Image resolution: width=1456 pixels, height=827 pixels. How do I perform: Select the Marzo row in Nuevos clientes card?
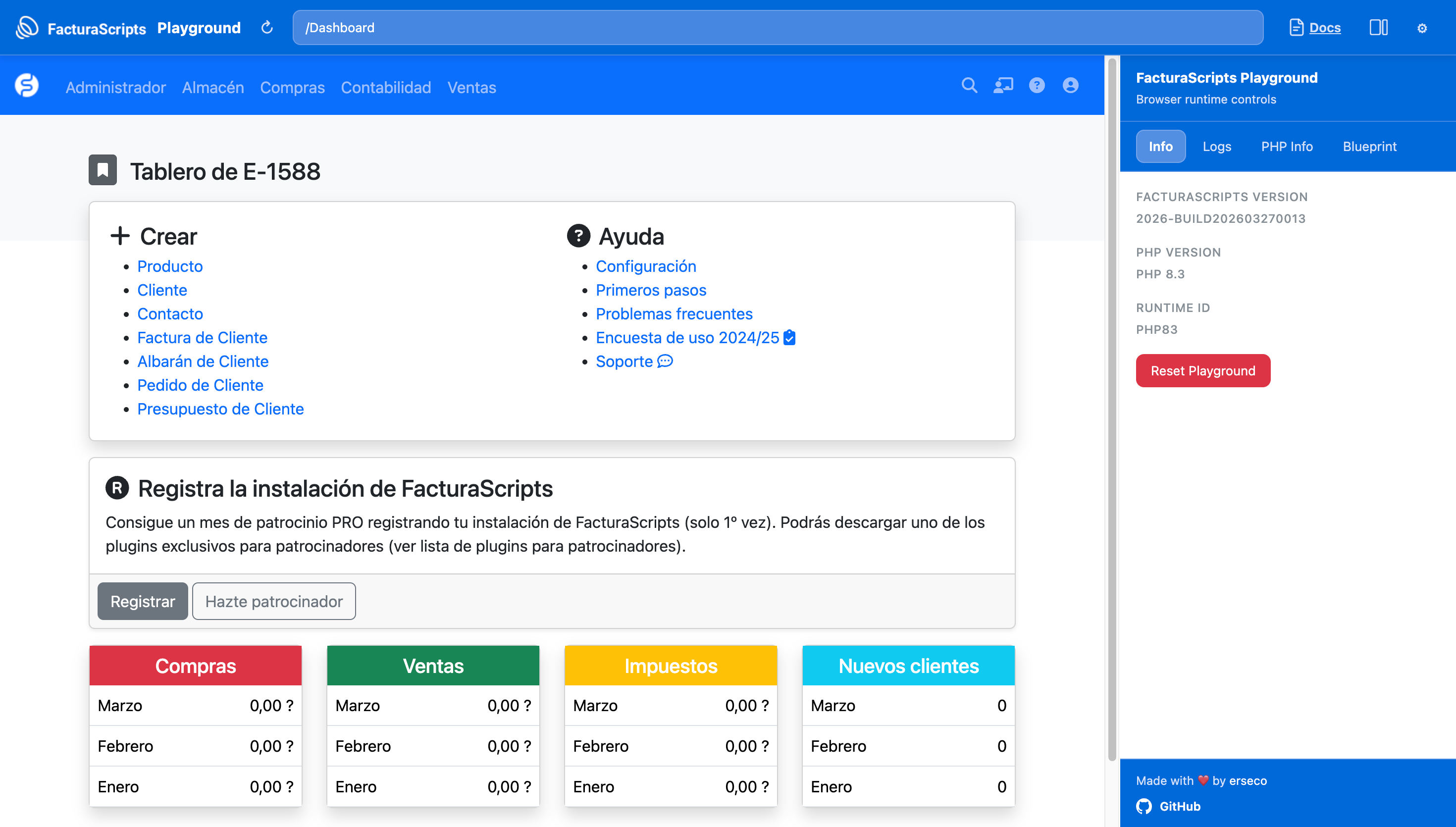coord(908,706)
